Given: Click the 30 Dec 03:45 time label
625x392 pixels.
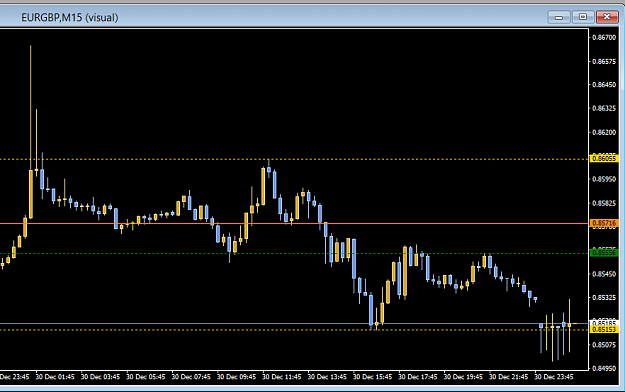Looking at the screenshot, I should click(x=100, y=376).
